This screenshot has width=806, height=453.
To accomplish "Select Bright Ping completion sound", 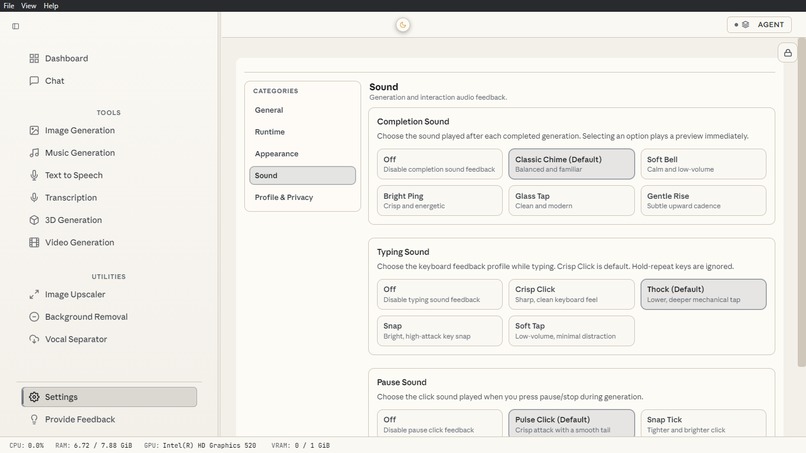I will click(439, 201).
